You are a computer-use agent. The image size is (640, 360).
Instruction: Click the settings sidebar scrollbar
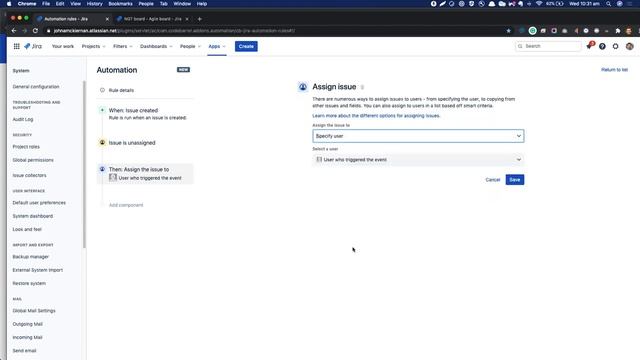click(x=84, y=163)
